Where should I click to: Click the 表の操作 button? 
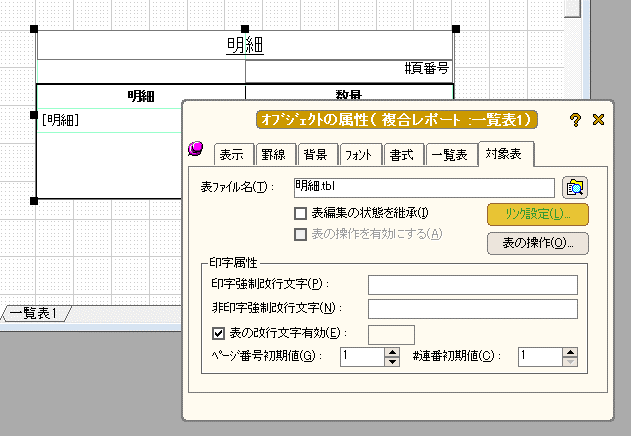(x=537, y=242)
